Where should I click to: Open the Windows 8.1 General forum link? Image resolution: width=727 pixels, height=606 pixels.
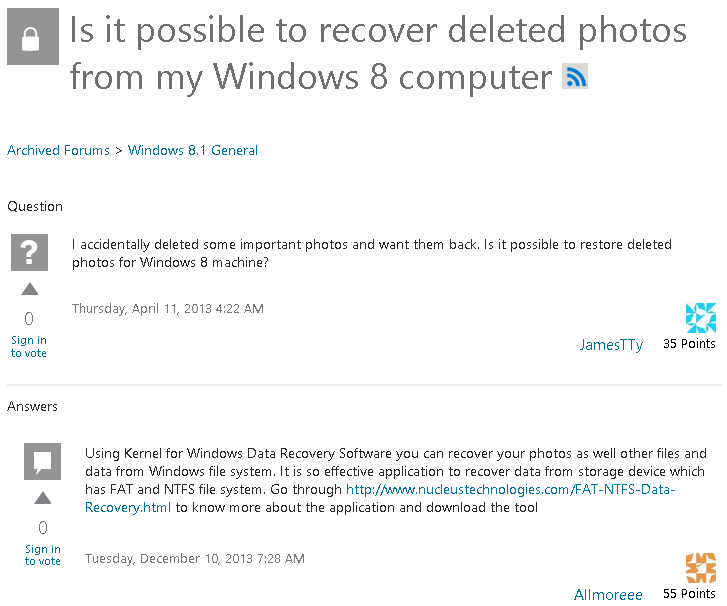pyautogui.click(x=193, y=150)
